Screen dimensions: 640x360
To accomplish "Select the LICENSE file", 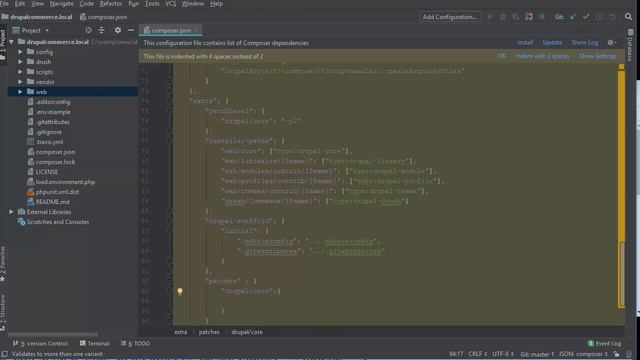I will [47, 172].
